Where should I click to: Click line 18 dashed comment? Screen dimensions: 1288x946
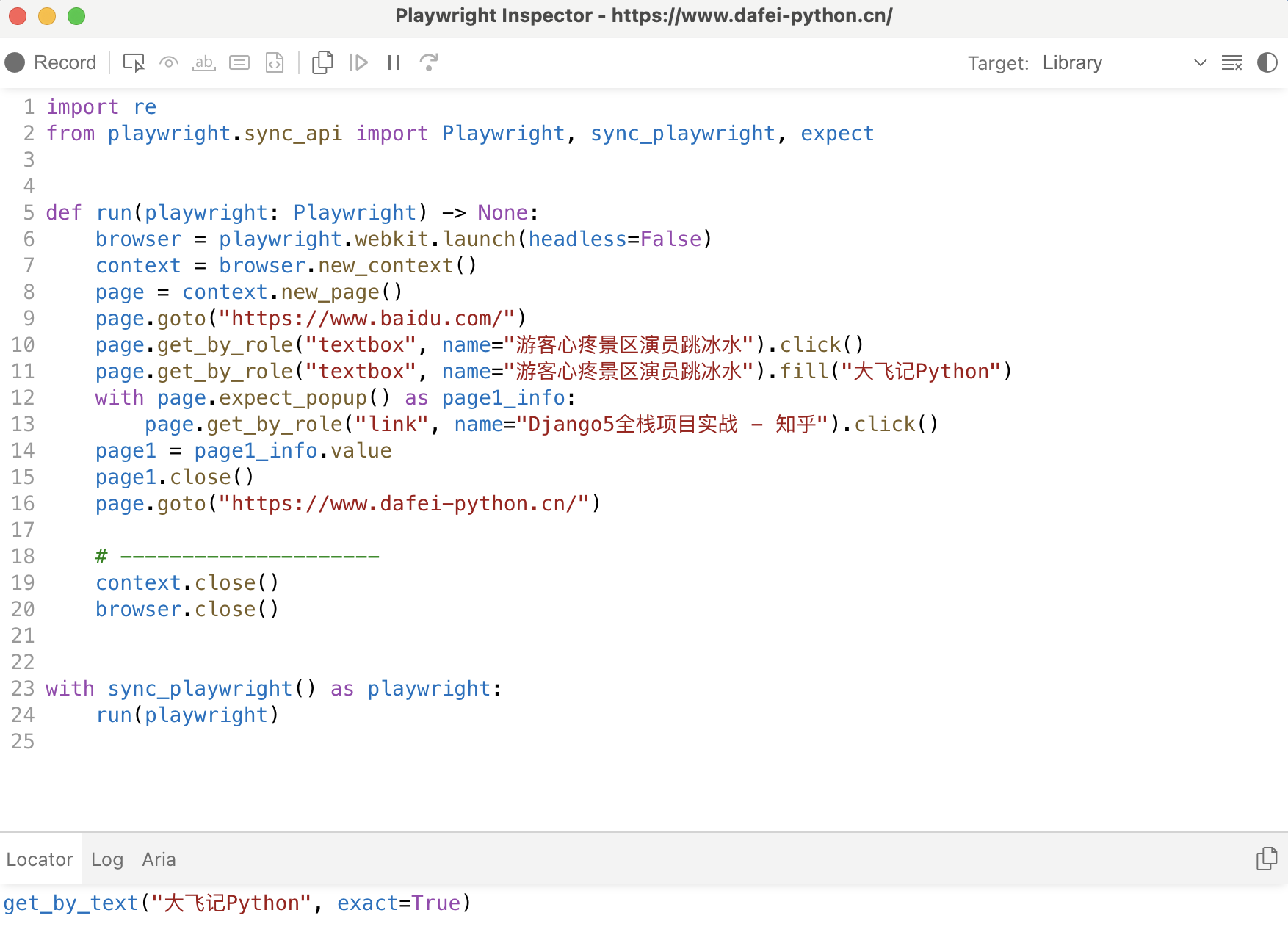pyautogui.click(x=237, y=556)
